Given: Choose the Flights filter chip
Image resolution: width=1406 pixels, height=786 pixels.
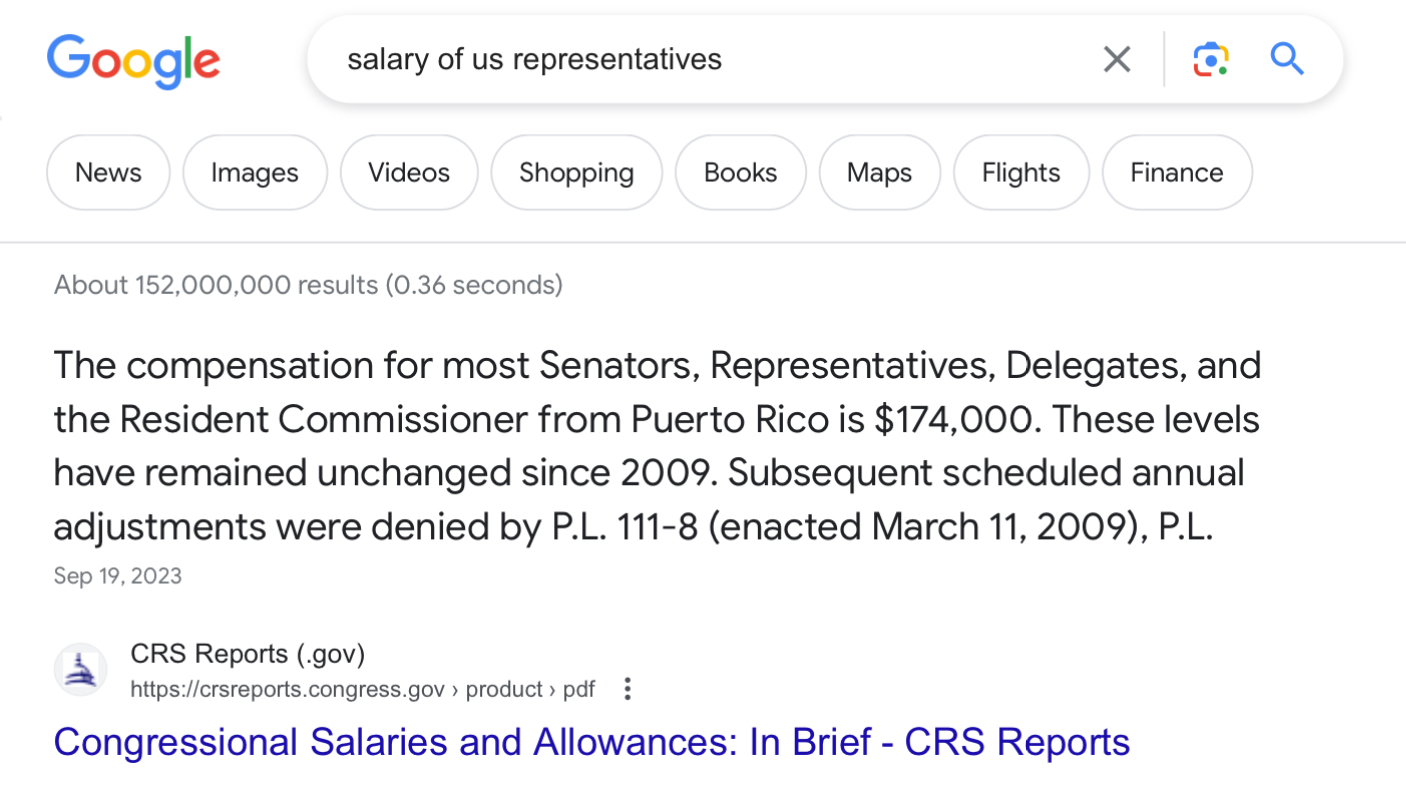Looking at the screenshot, I should (1020, 173).
